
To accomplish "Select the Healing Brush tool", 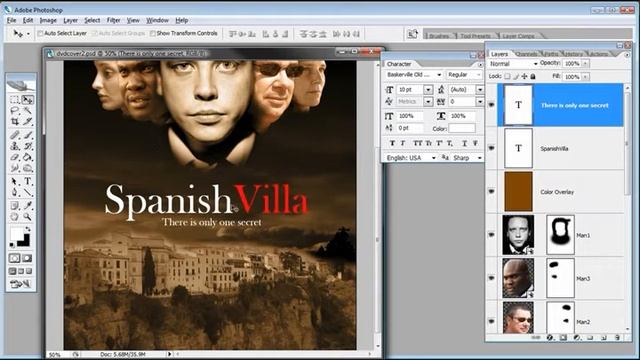I will [15, 135].
